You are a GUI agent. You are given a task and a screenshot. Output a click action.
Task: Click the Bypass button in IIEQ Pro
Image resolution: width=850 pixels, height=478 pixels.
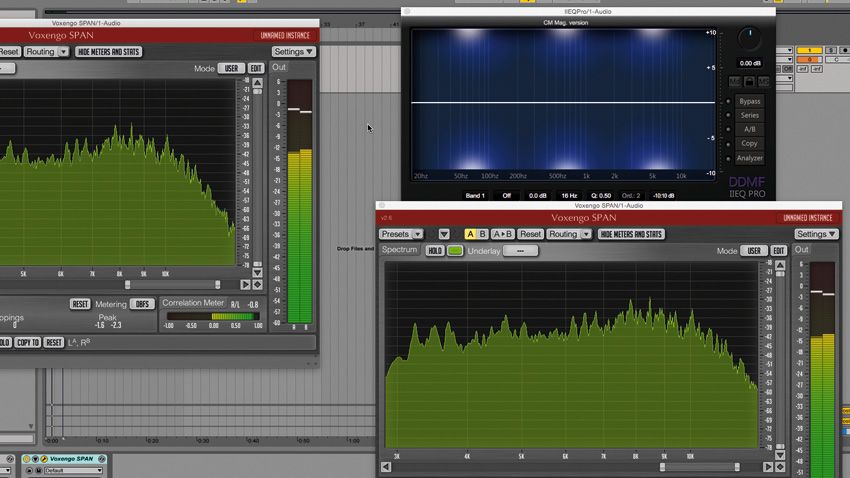click(750, 101)
